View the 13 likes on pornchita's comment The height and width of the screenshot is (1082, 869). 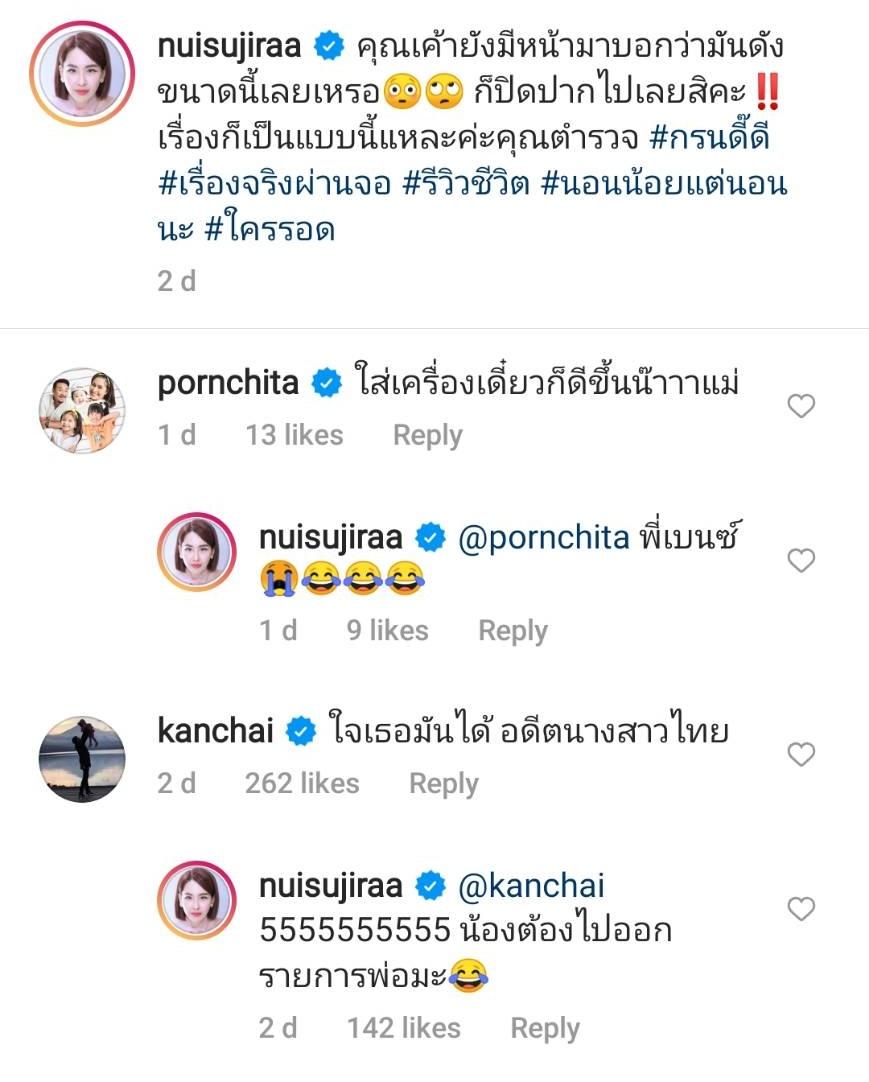pos(294,435)
